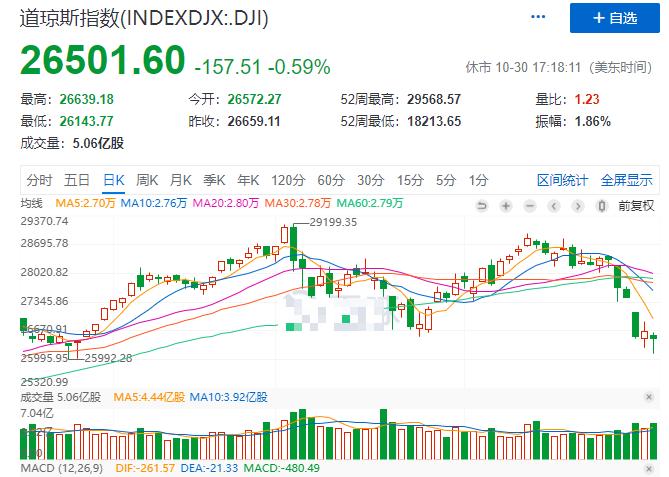Switch to the 60分 chart tab
This screenshot has height=477, width=669.
click(x=331, y=180)
